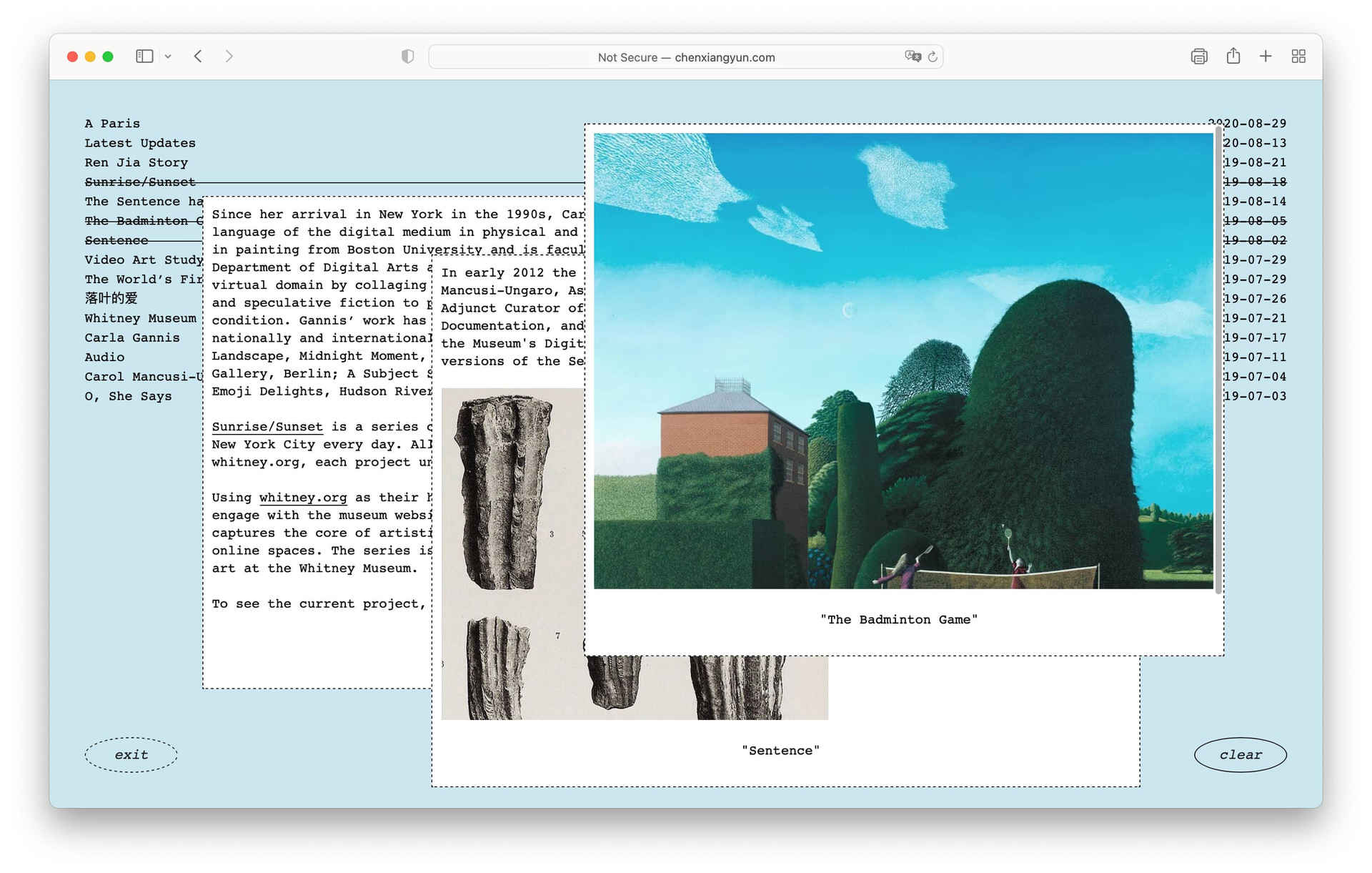Screen dimensions: 1372x873
Task: Click the privacy shield icon
Action: pyautogui.click(x=407, y=56)
